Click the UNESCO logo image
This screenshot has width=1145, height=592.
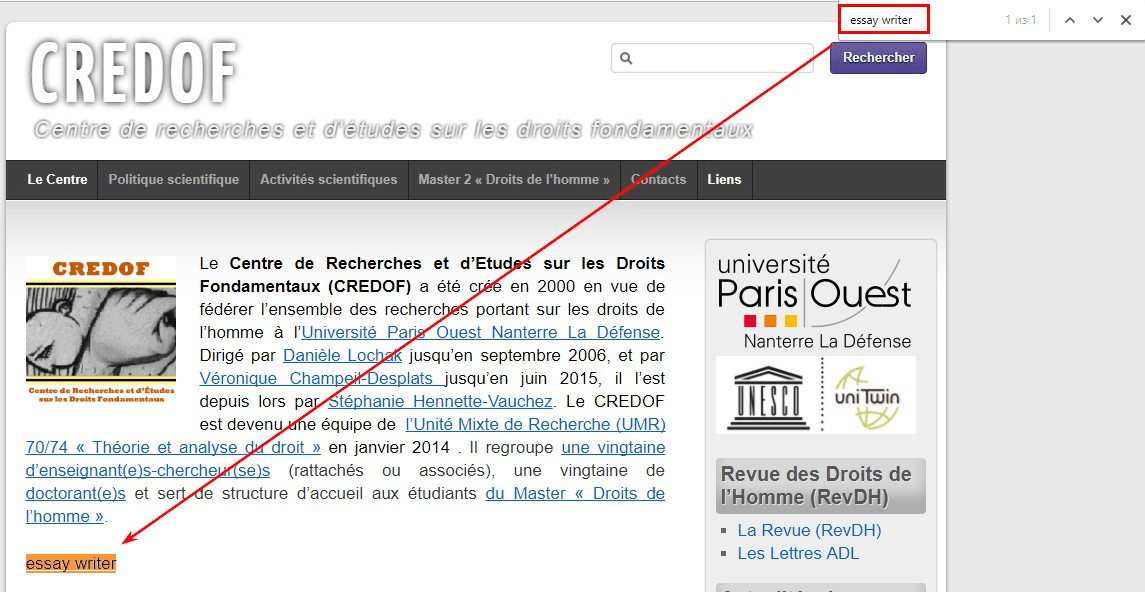tap(768, 398)
